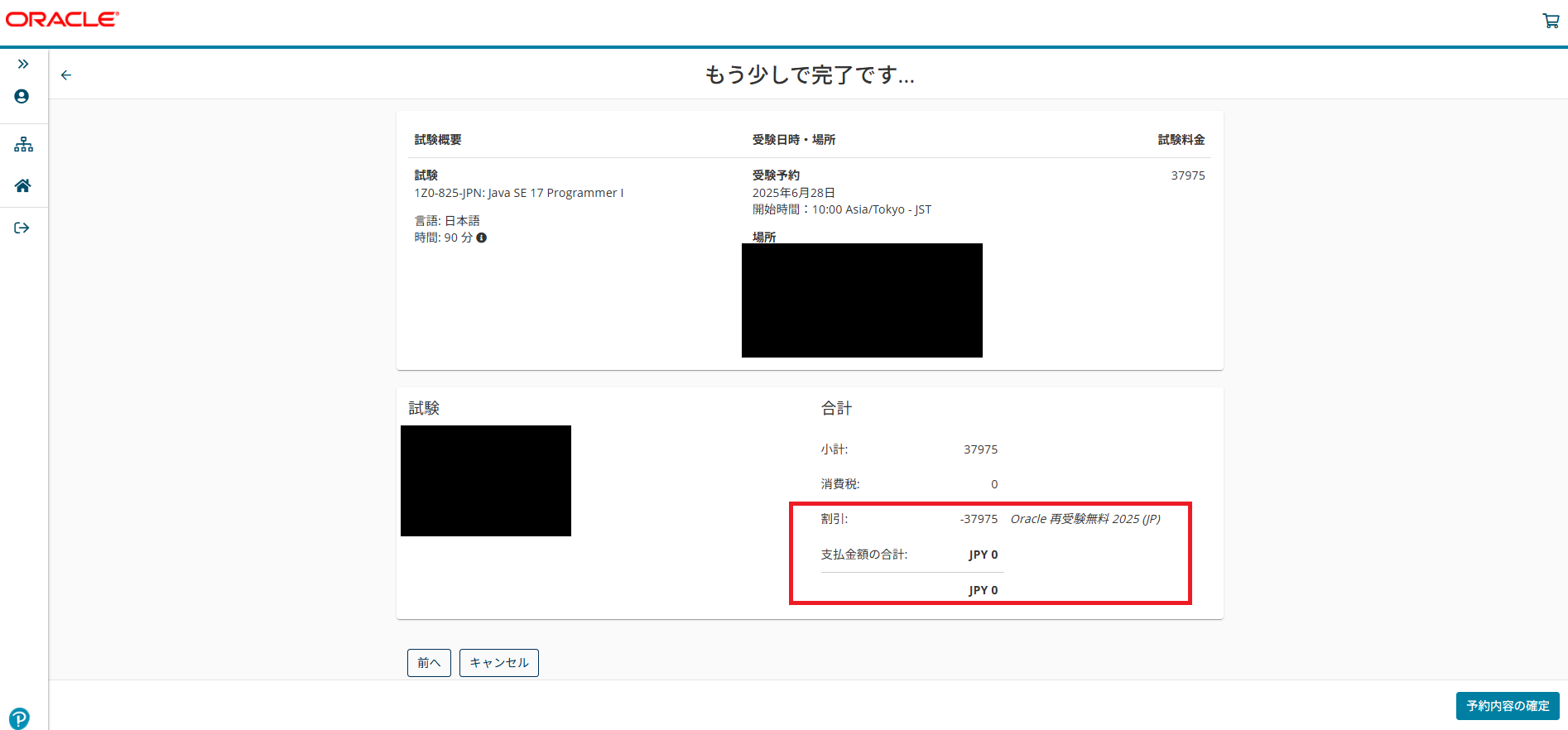1568x730 pixels.
Task: Click the 合計 section heading
Action: tap(836, 408)
